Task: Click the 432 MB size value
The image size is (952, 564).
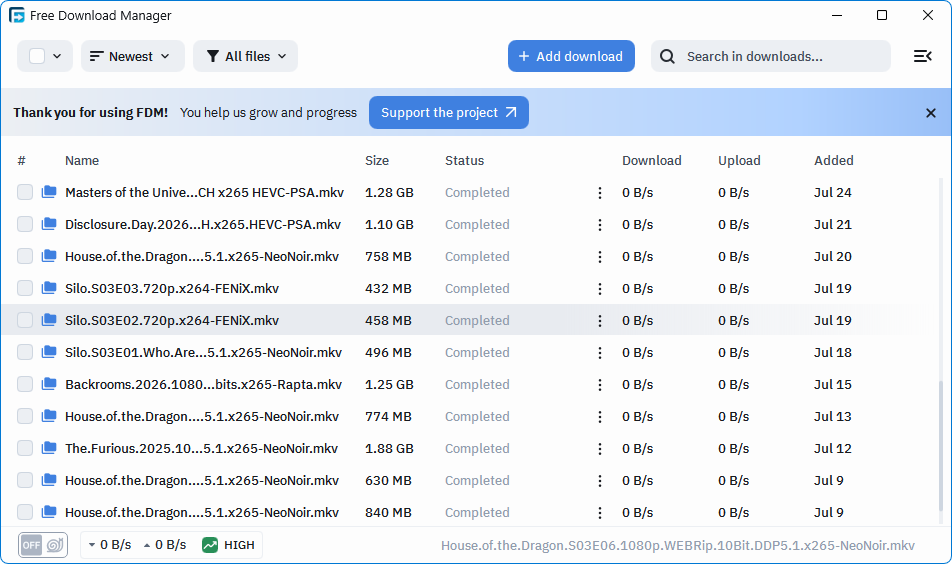Action: tap(388, 288)
